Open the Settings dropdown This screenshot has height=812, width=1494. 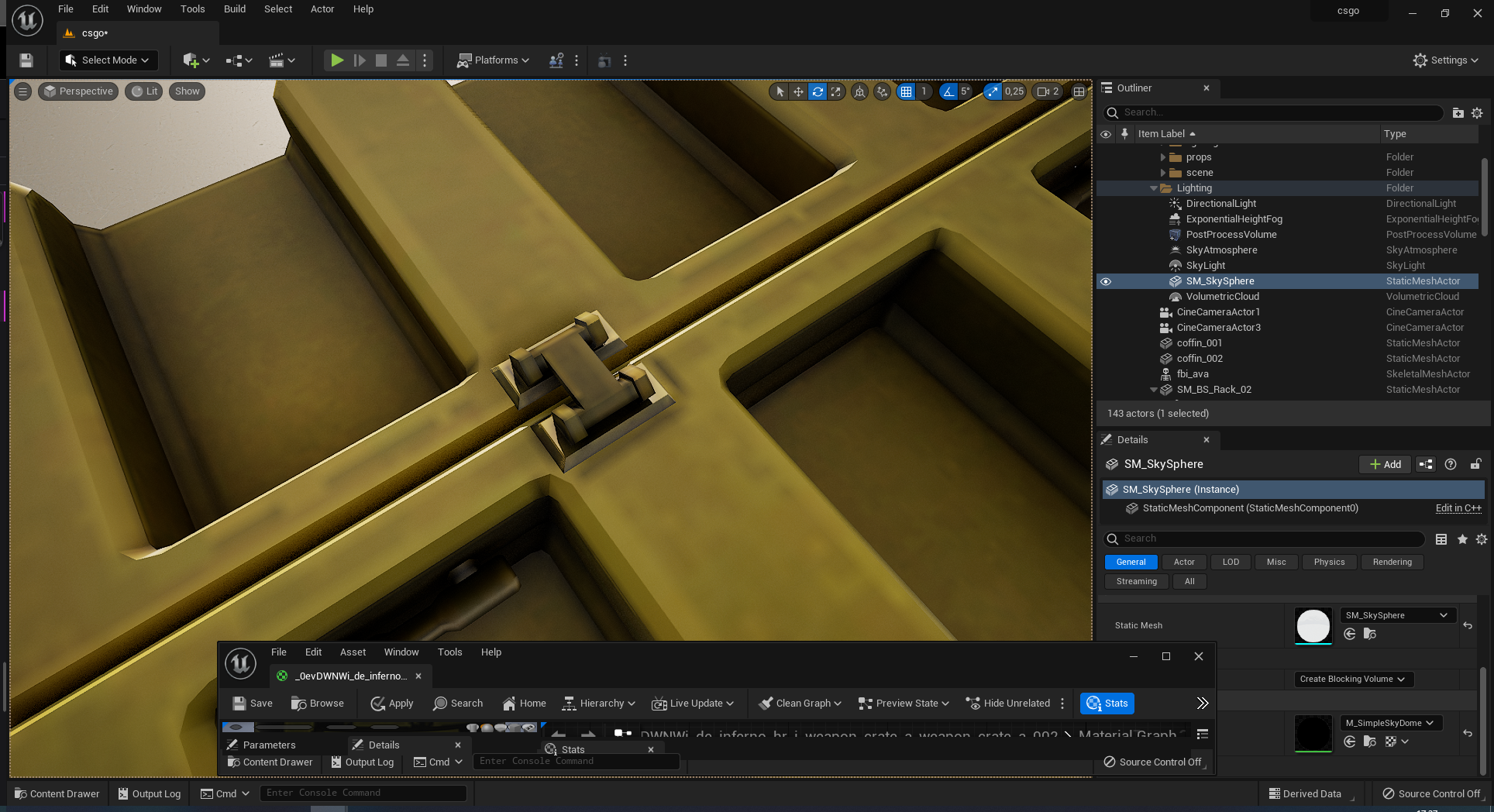coord(1446,60)
